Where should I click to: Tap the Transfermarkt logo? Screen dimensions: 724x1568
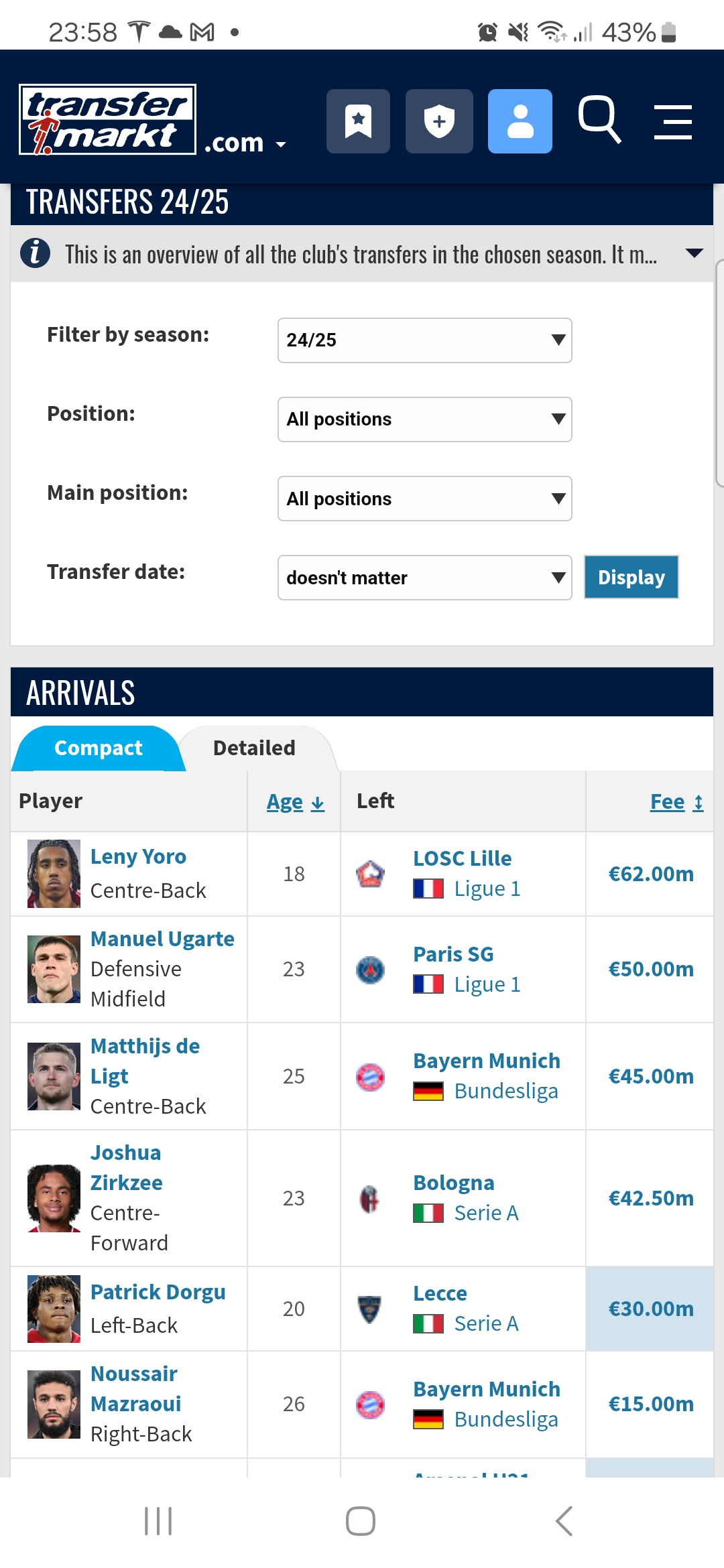(107, 120)
